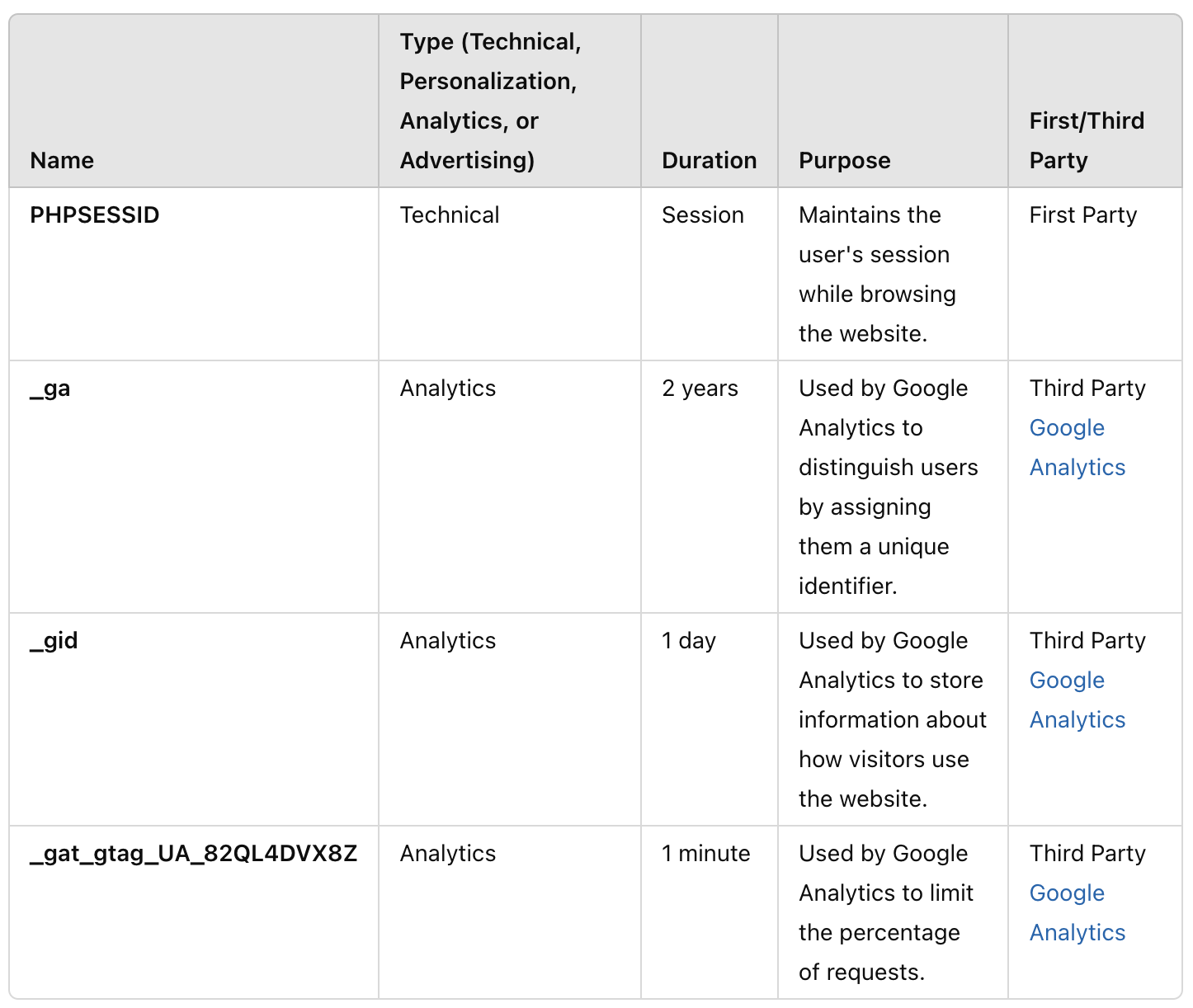The image size is (1193, 1008).
Task: Click the purpose about percentage of requests
Action: 886,913
